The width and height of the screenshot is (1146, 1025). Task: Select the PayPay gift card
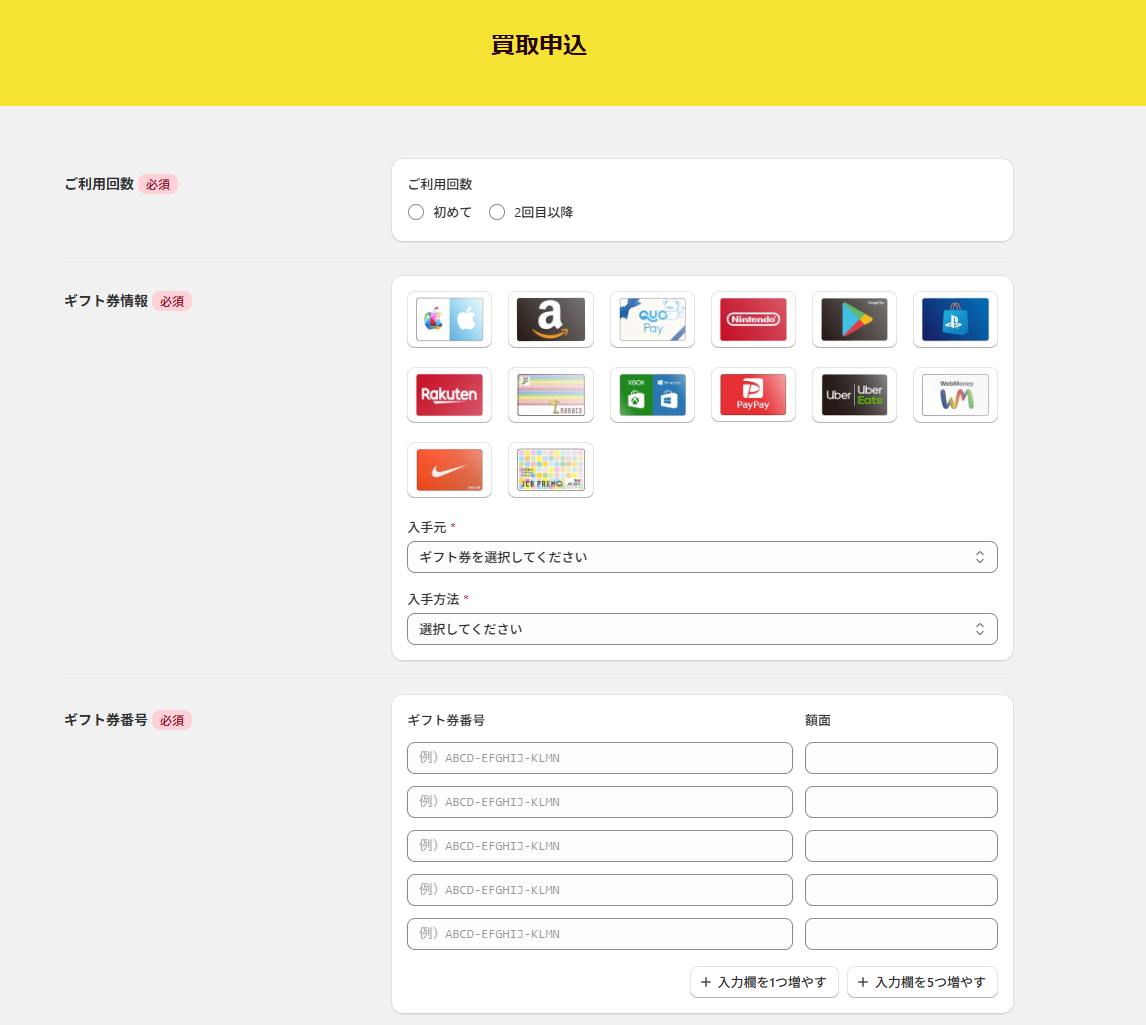coord(753,395)
